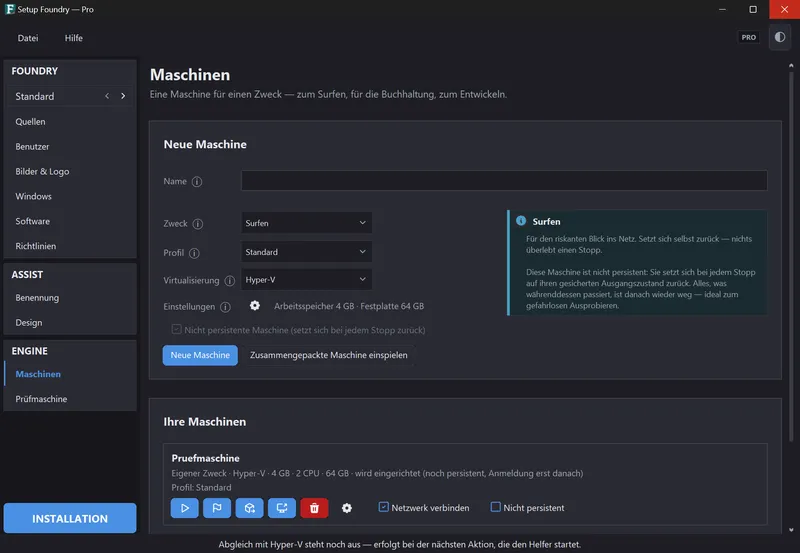Go to next profile with right chevron
The width and height of the screenshot is (800, 553).
123,96
